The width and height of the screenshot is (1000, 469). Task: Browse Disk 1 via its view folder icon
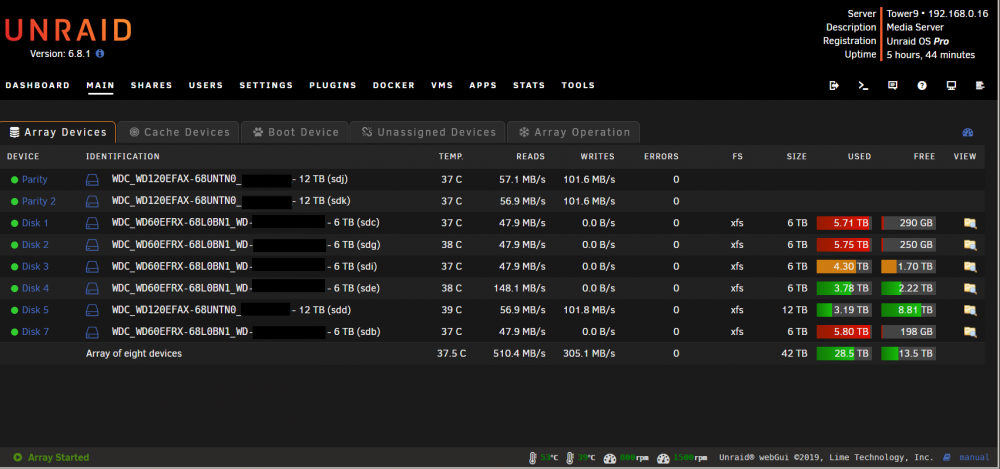(970, 223)
